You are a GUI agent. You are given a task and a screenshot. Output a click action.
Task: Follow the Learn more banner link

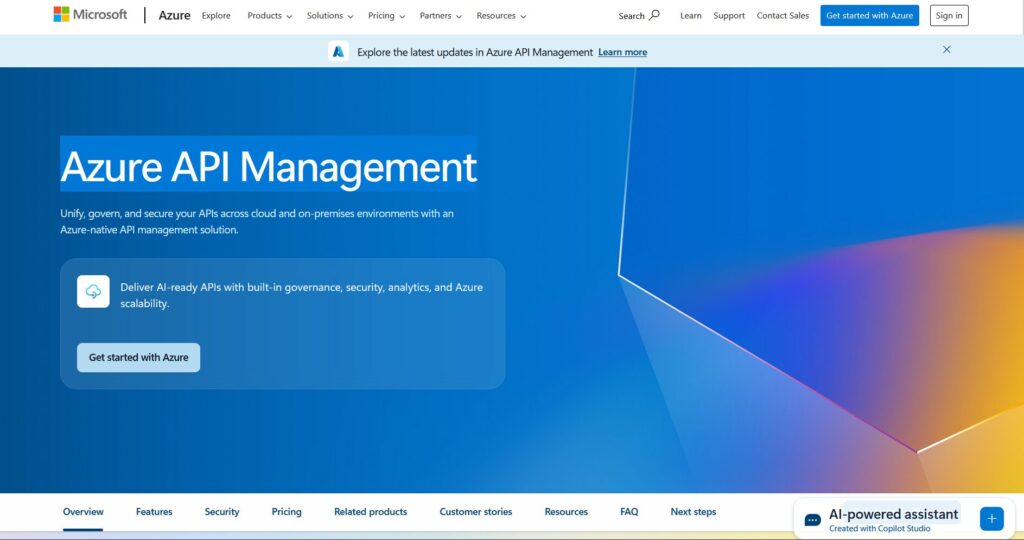(x=622, y=52)
